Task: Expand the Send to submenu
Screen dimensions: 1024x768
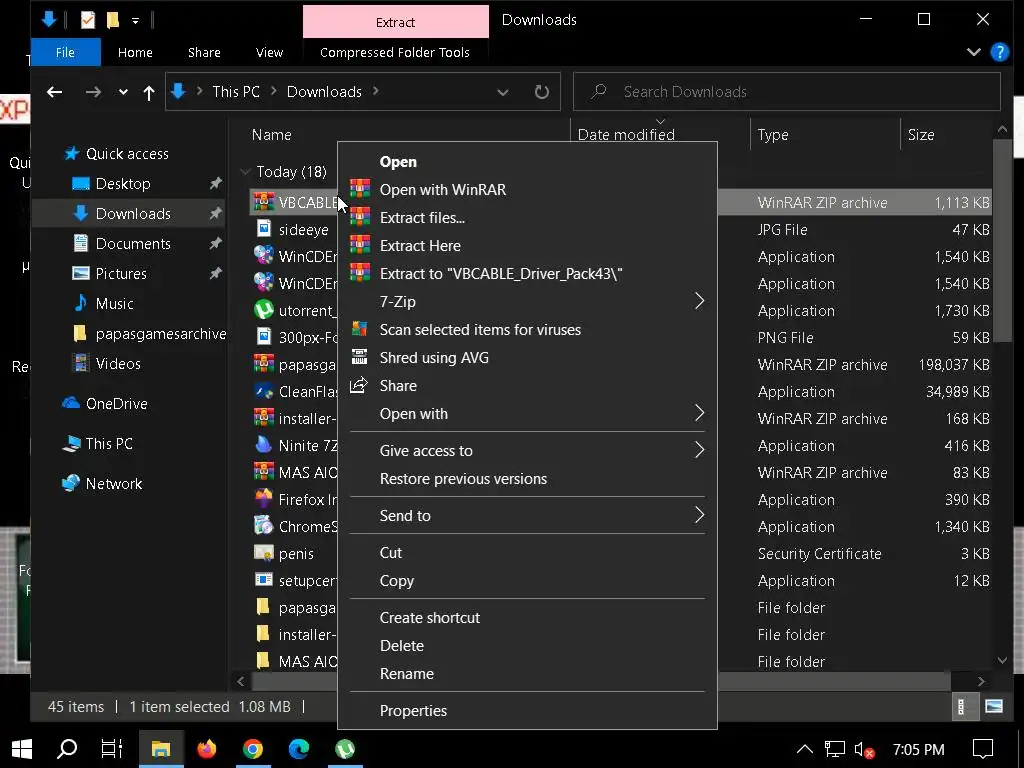Action: [x=699, y=515]
